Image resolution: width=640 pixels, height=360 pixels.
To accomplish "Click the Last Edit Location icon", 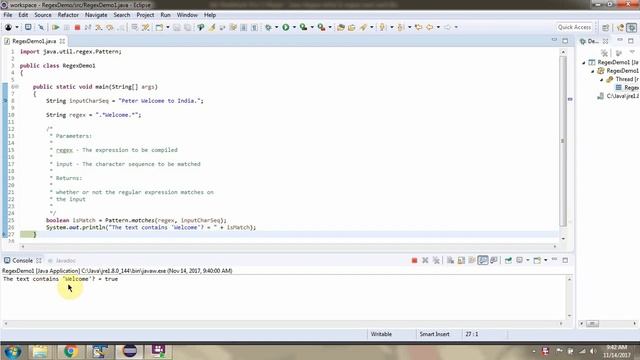I will tap(418, 27).
